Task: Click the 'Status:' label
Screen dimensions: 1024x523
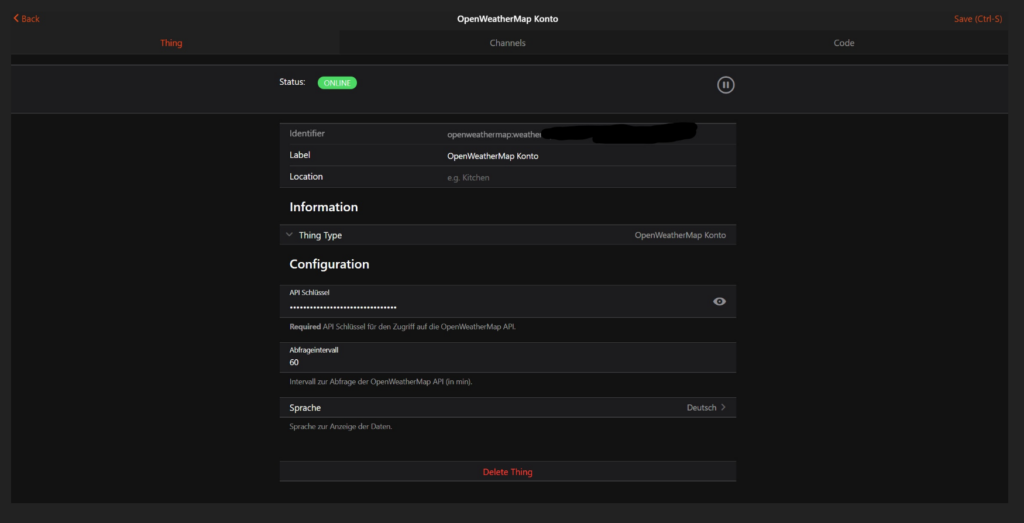Action: pos(292,82)
